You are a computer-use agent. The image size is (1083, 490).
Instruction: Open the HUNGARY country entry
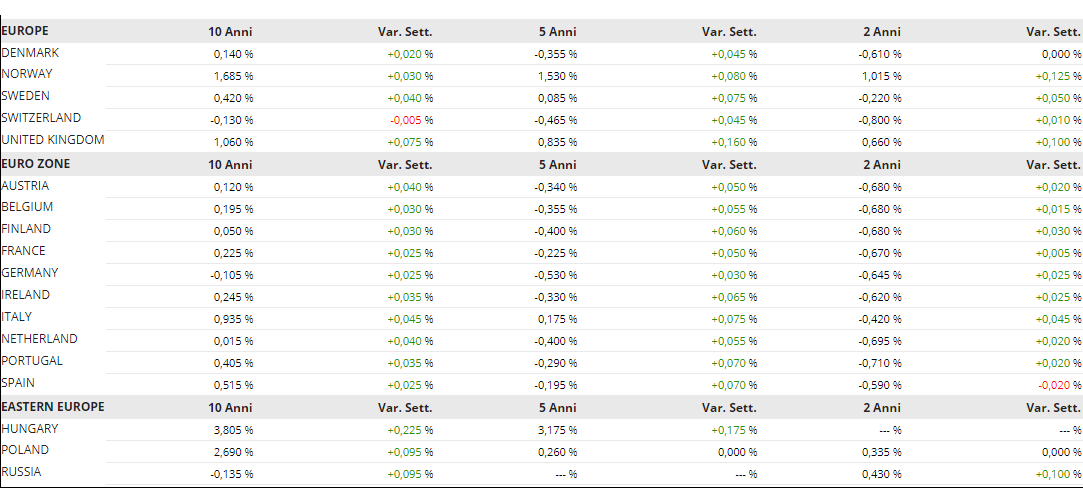[30, 429]
